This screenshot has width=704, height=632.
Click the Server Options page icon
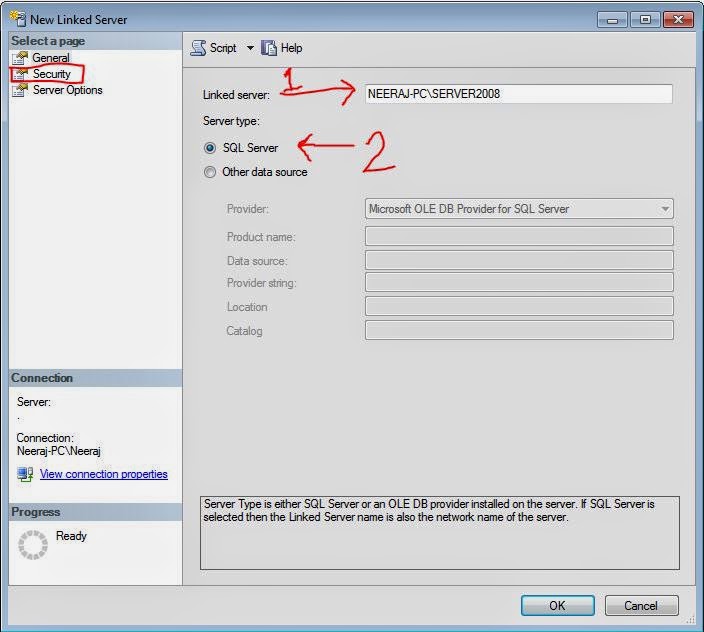tap(20, 90)
